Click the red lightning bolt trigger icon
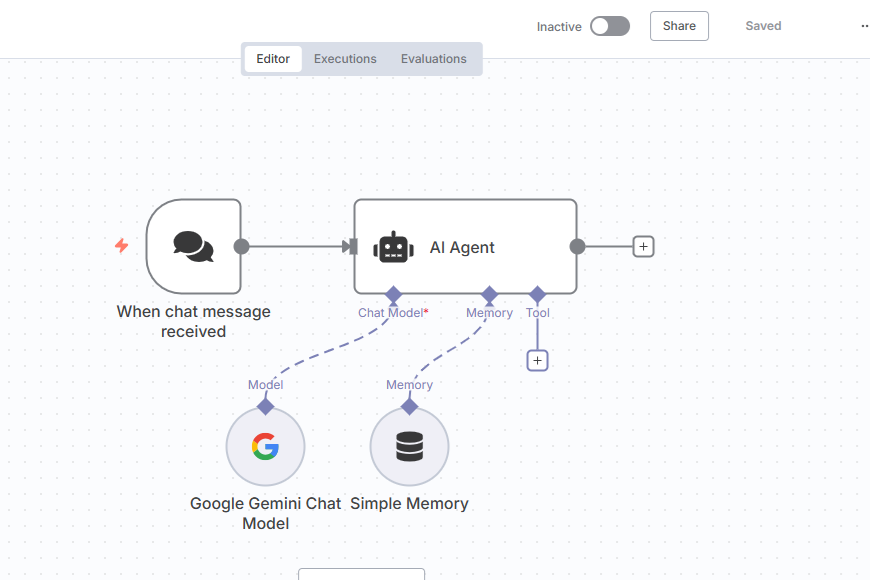Viewport: 870px width, 580px height. click(x=122, y=246)
